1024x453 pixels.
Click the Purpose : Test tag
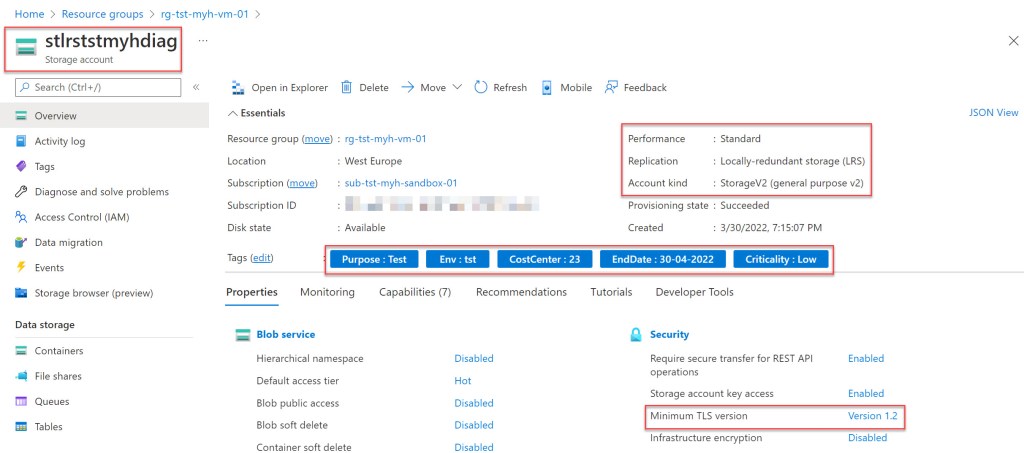point(373,260)
